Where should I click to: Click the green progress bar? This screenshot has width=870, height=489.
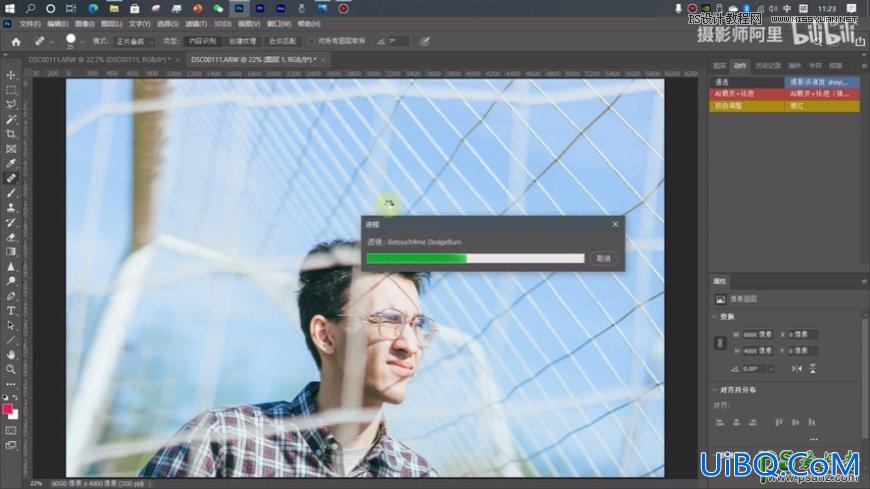point(476,258)
